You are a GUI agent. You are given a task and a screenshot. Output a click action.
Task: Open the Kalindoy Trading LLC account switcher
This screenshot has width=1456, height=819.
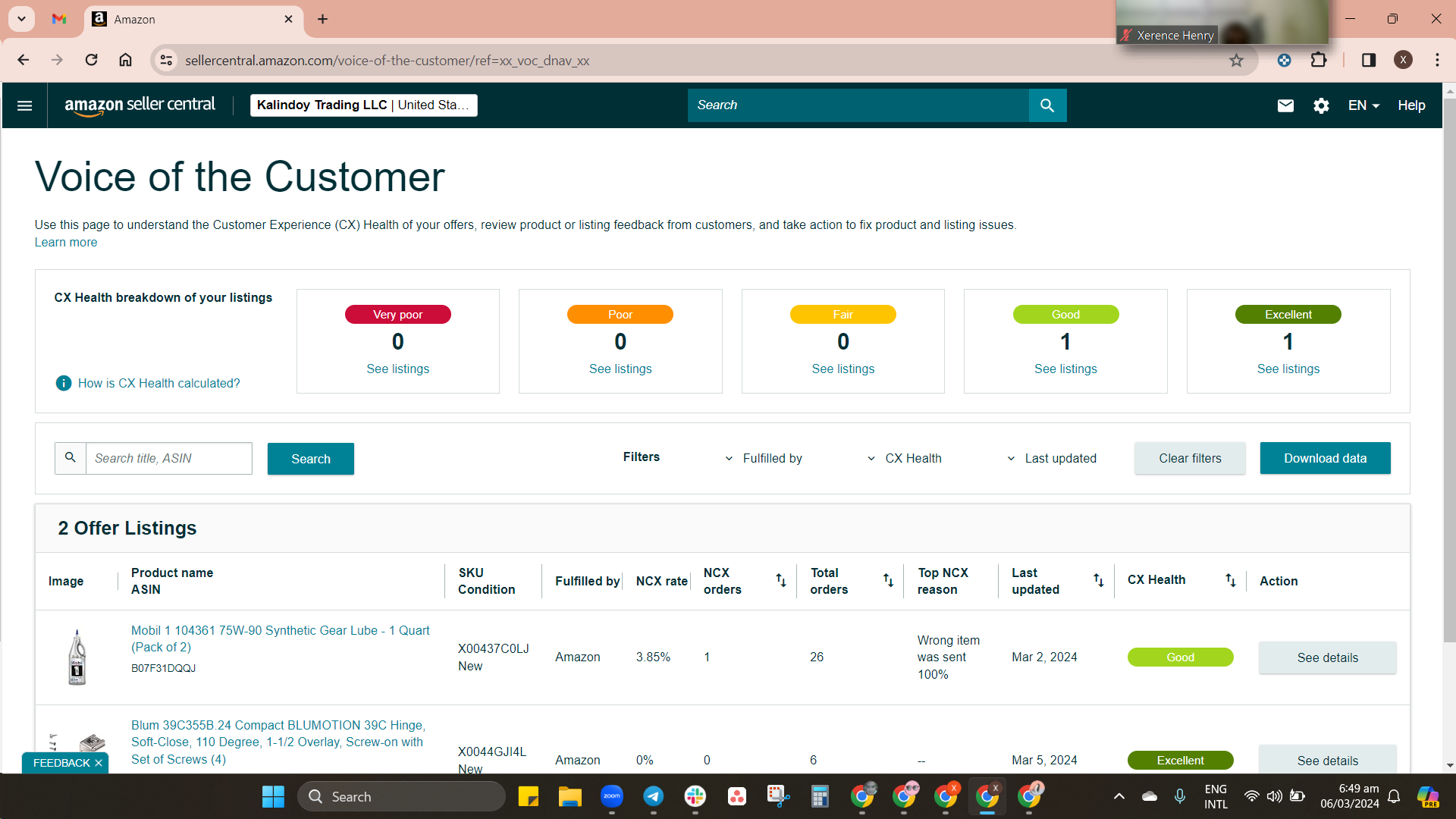tap(363, 105)
